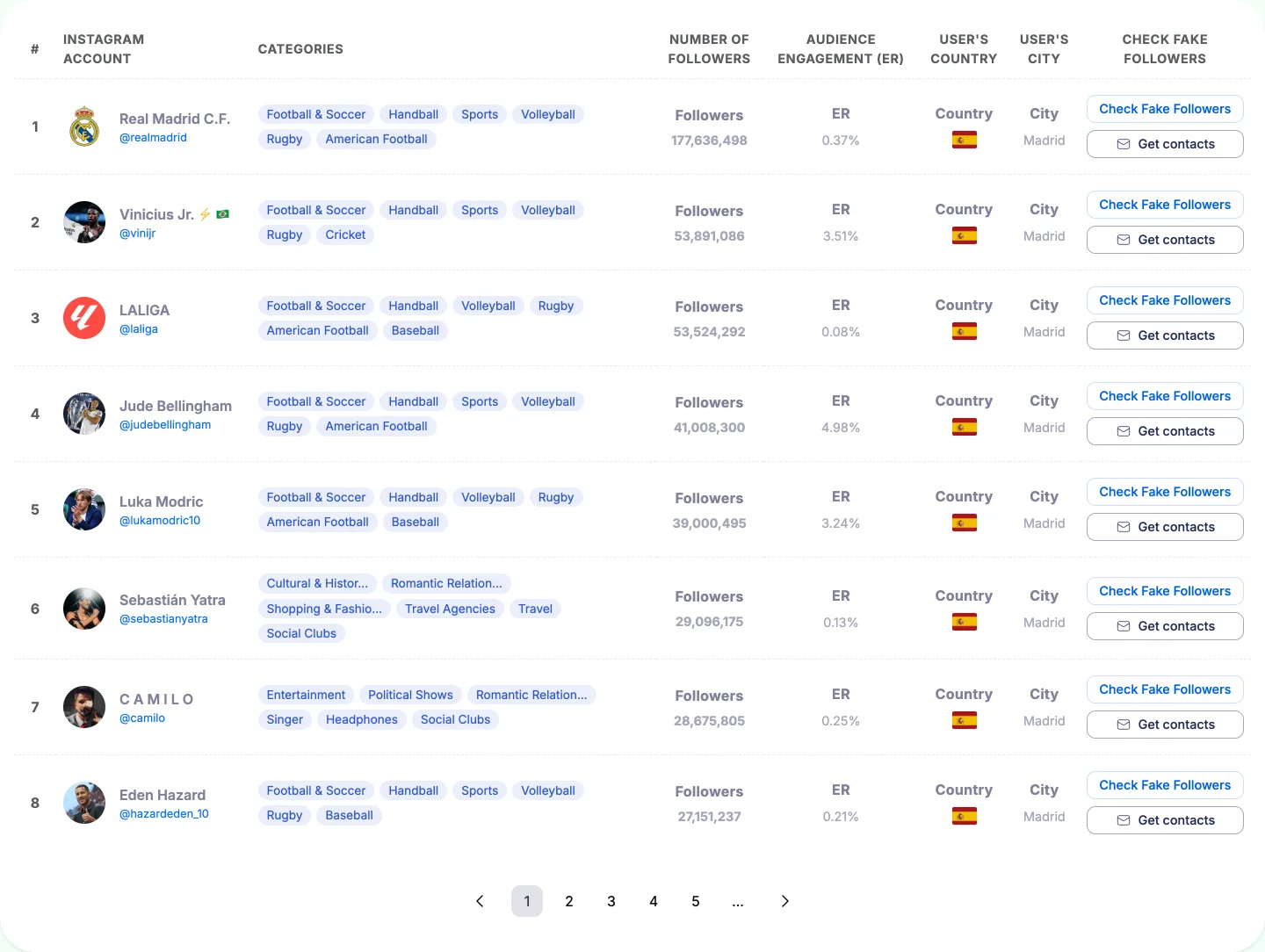Viewport: 1265px width, 952px height.
Task: Open the @realmadrid handle link
Action: pyautogui.click(x=153, y=138)
